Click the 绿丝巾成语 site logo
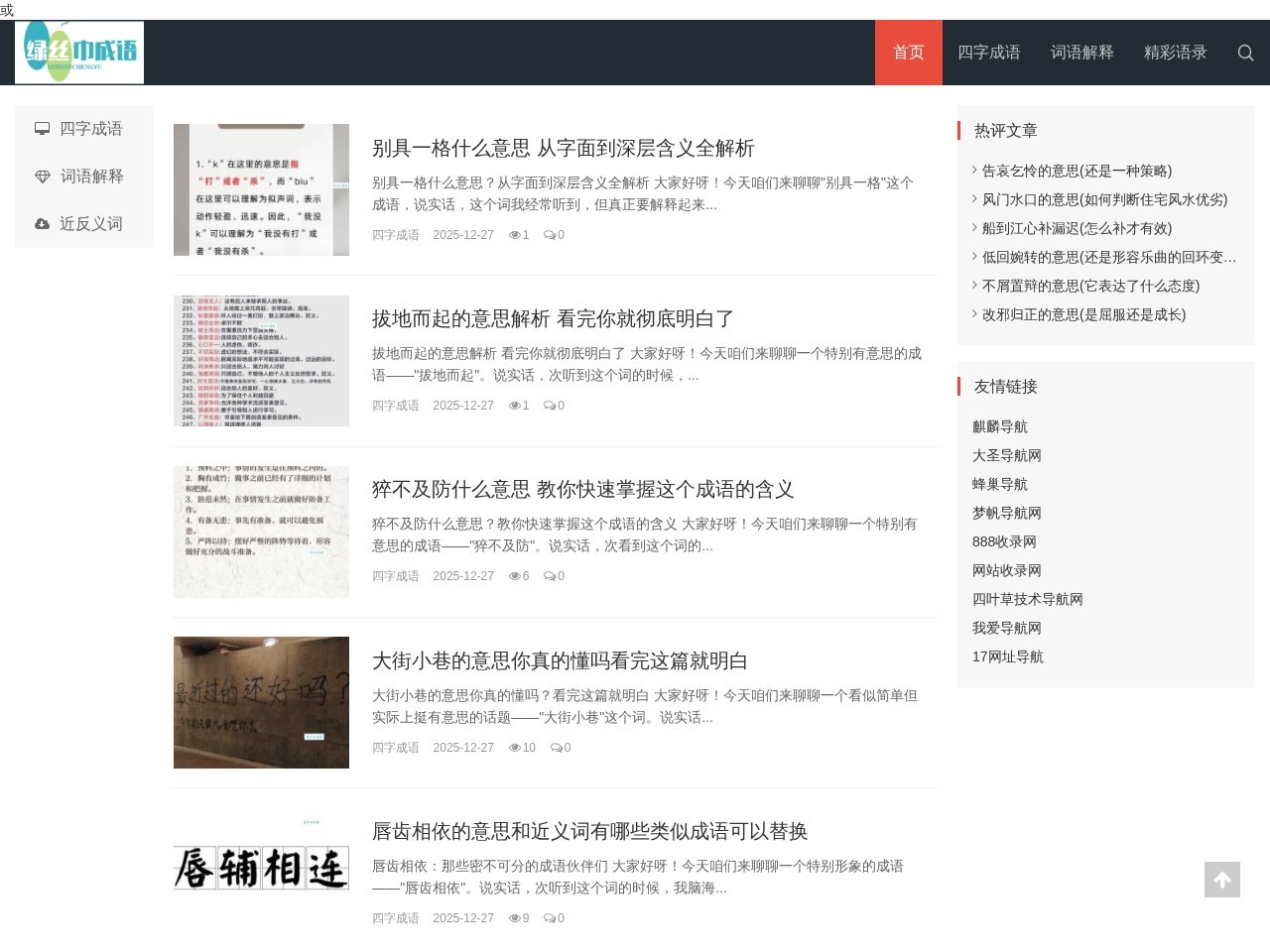The image size is (1270, 952). click(x=79, y=52)
